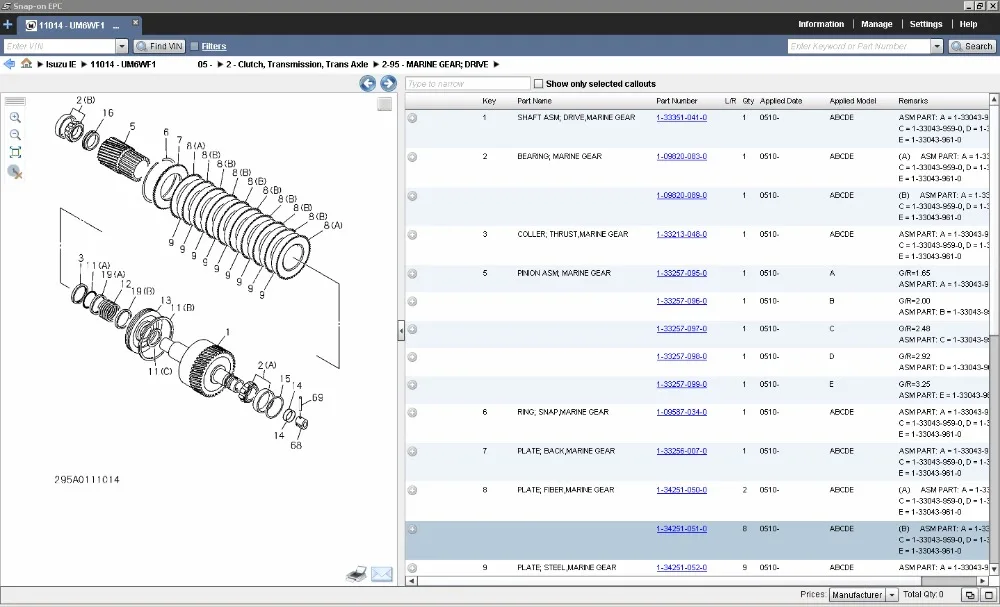Image resolution: width=1000 pixels, height=607 pixels.
Task: Show next illustration with right arrow
Action: [388, 84]
